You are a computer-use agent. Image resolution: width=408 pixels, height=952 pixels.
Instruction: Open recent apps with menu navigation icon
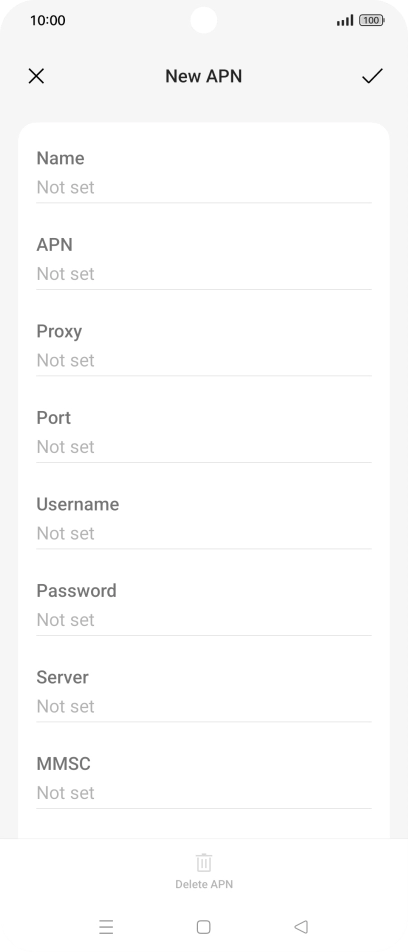tap(106, 926)
